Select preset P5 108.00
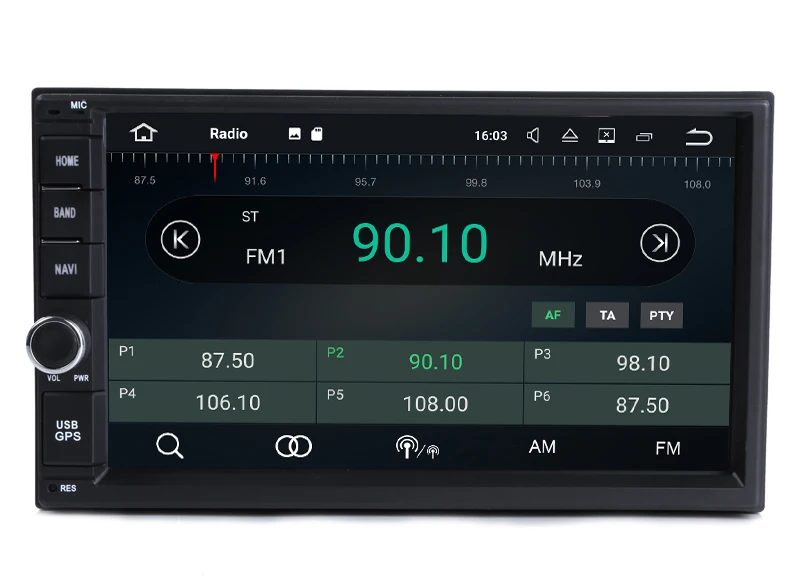 click(420, 403)
